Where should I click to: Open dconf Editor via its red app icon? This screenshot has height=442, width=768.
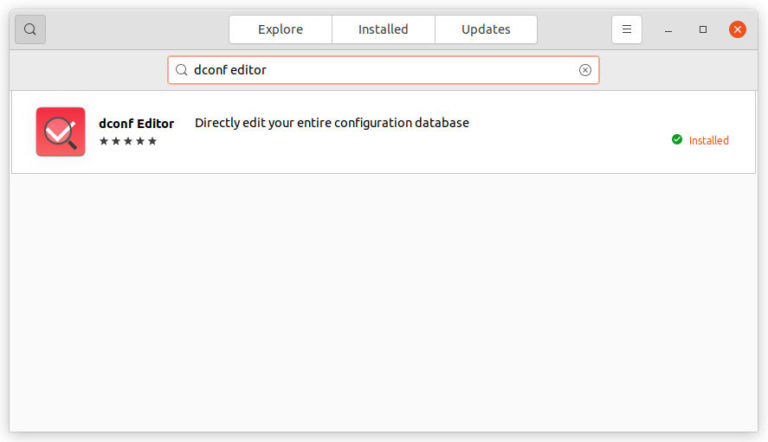[60, 132]
